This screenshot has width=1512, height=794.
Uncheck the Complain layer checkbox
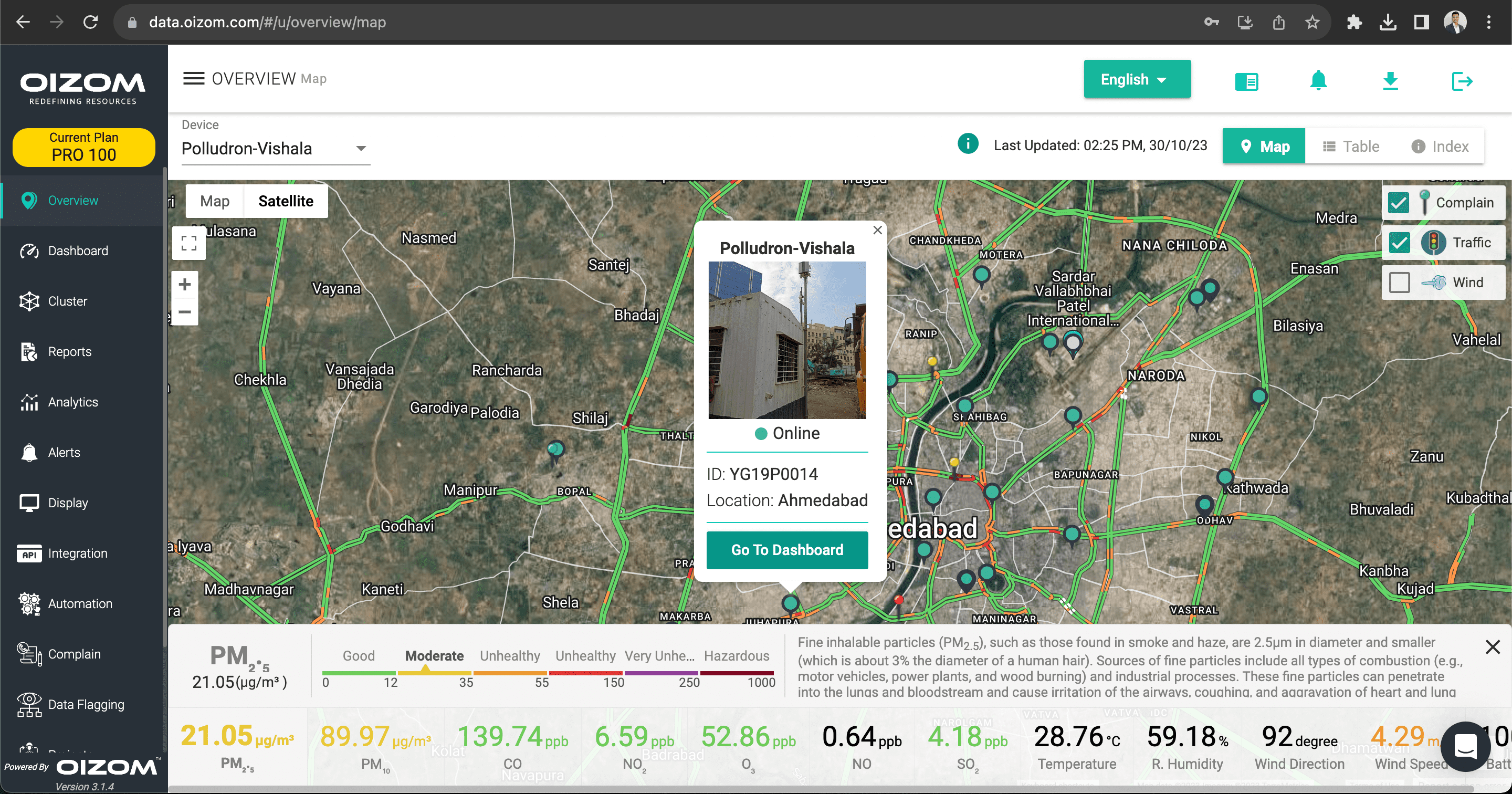(x=1399, y=203)
